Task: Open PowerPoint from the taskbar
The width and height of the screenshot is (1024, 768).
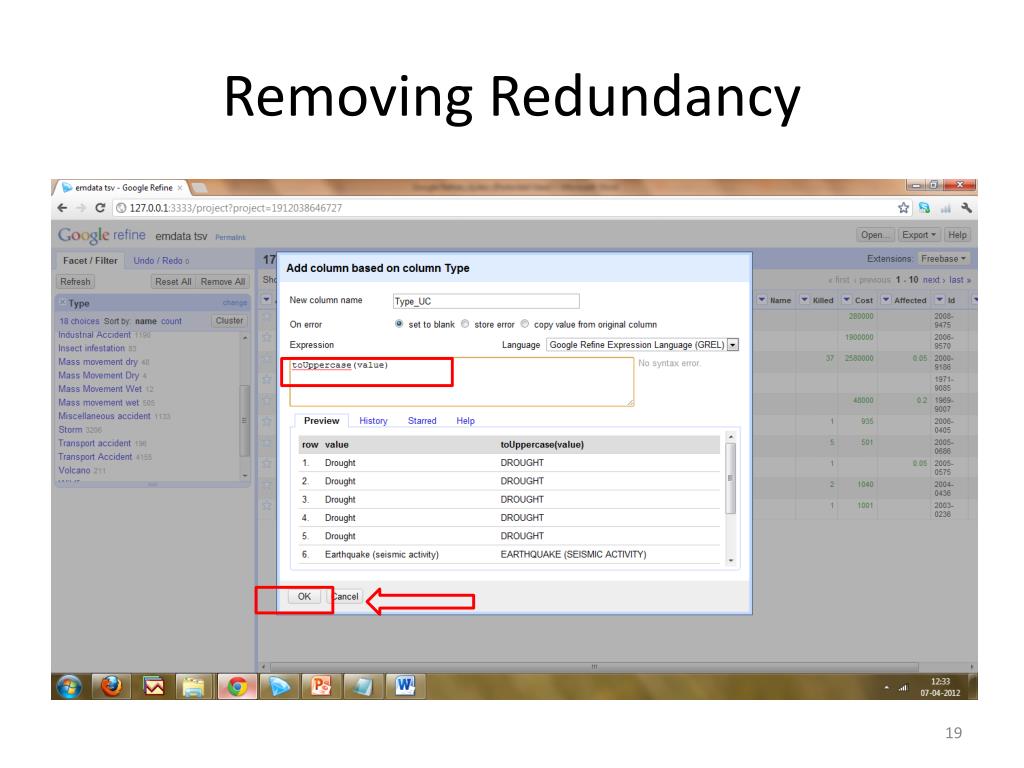Action: (x=321, y=686)
